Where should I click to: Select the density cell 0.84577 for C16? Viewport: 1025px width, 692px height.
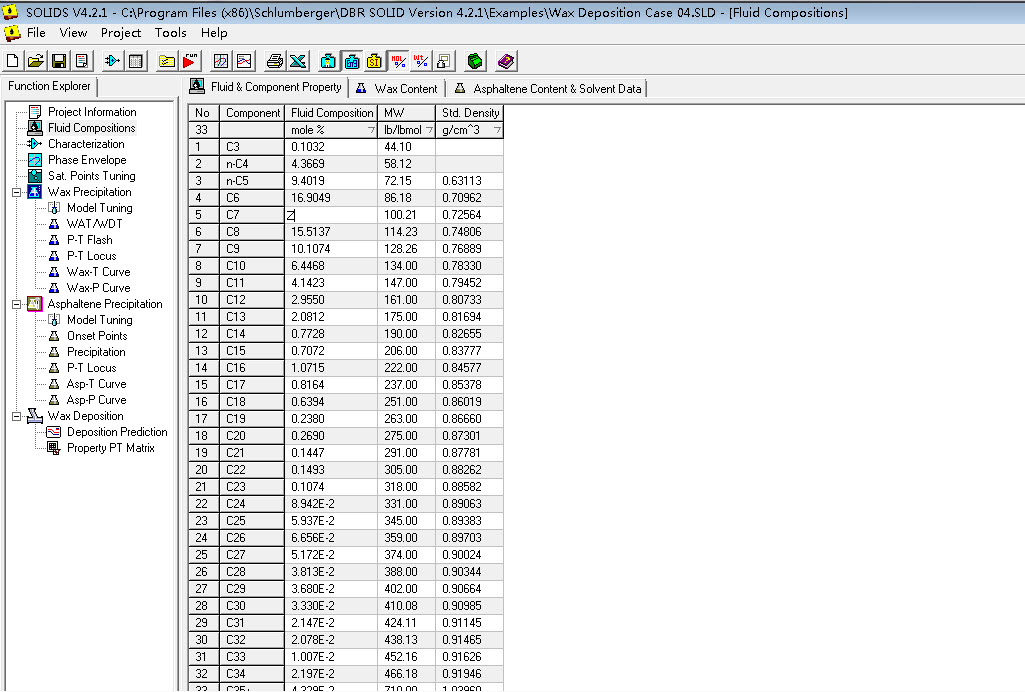[x=469, y=368]
